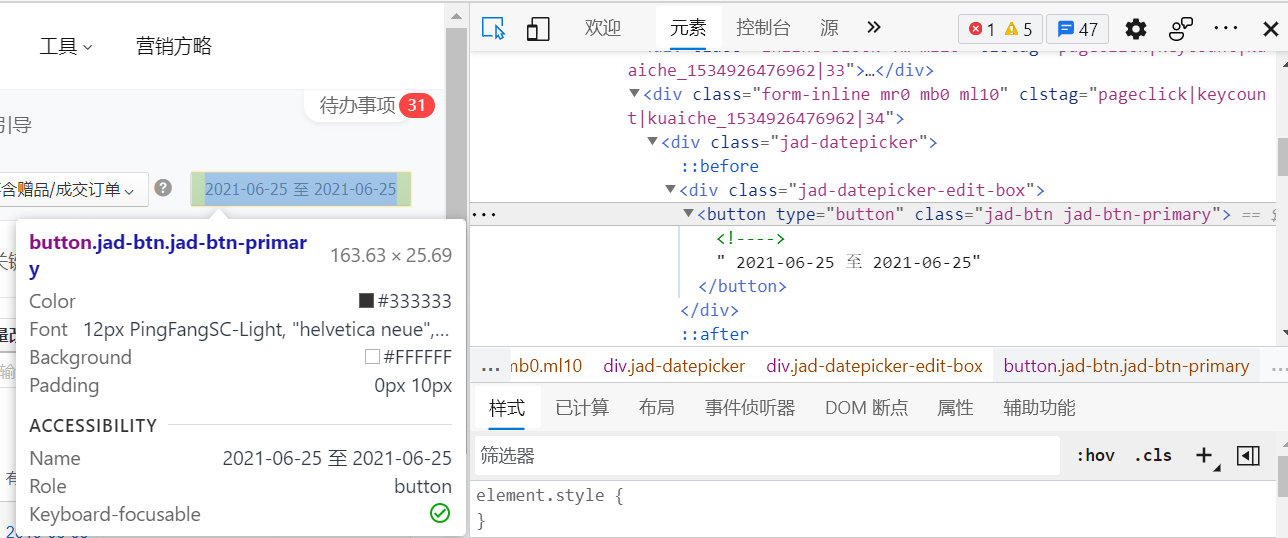Viewport: 1288px width, 538px height.
Task: Toggle .cls class editor
Action: click(1153, 455)
